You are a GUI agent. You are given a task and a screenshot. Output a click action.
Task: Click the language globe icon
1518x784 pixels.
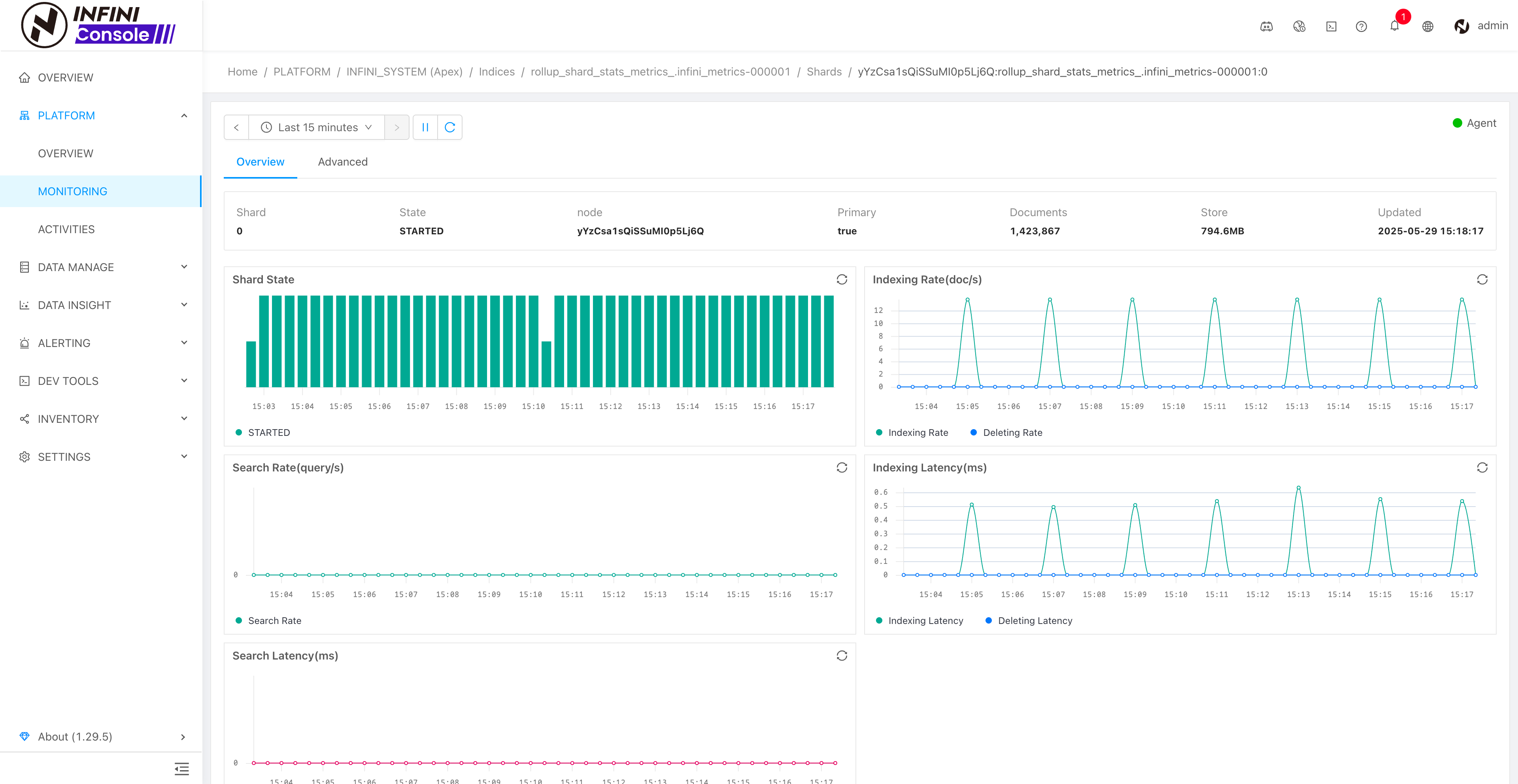point(1427,26)
